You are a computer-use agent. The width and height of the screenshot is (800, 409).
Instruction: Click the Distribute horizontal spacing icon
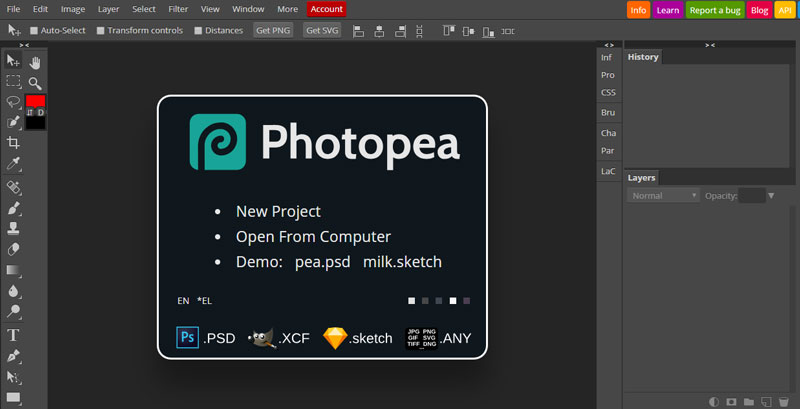click(508, 31)
